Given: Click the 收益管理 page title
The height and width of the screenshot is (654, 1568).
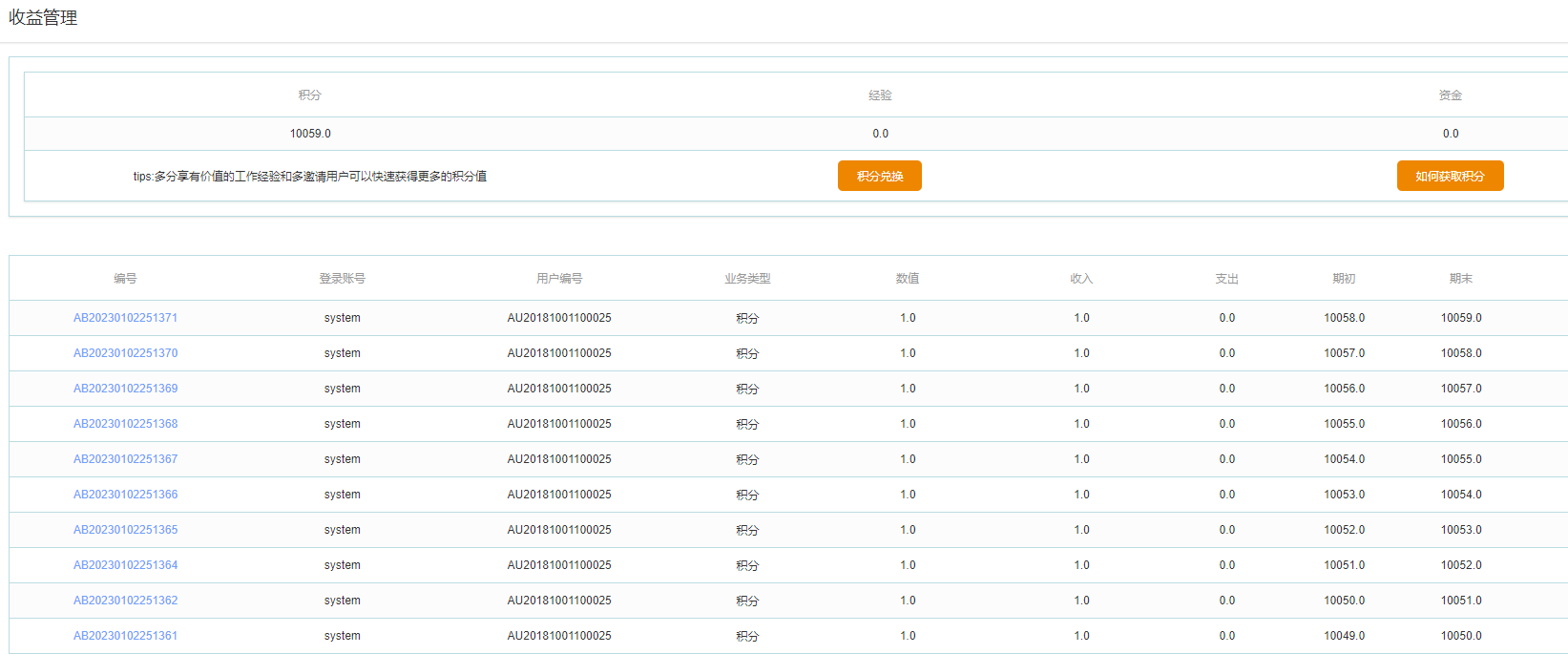Looking at the screenshot, I should (43, 17).
